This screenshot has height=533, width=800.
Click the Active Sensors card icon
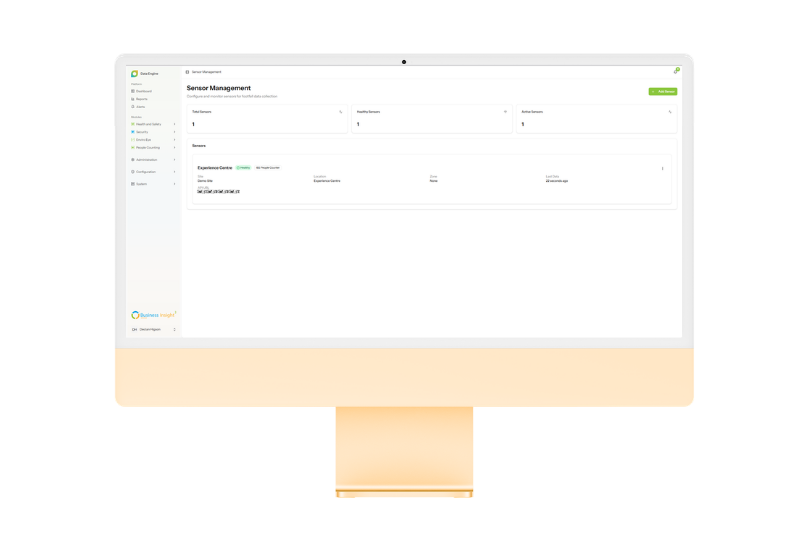point(670,112)
